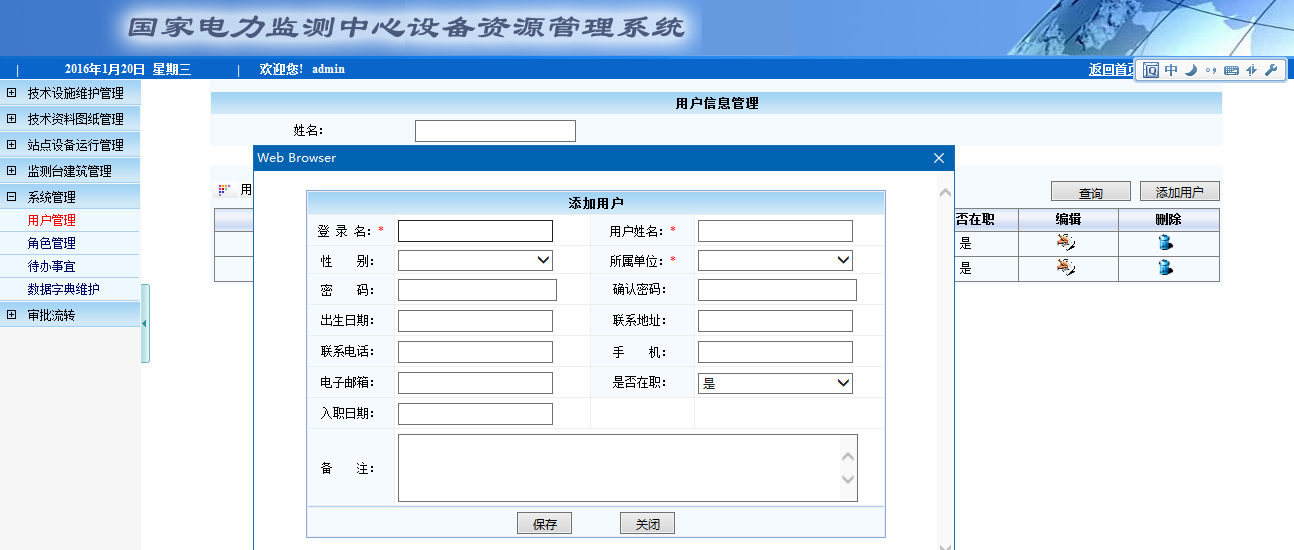Screen dimensions: 1294x550
Task: Click the 编辑 column header
Action: [x=1068, y=219]
